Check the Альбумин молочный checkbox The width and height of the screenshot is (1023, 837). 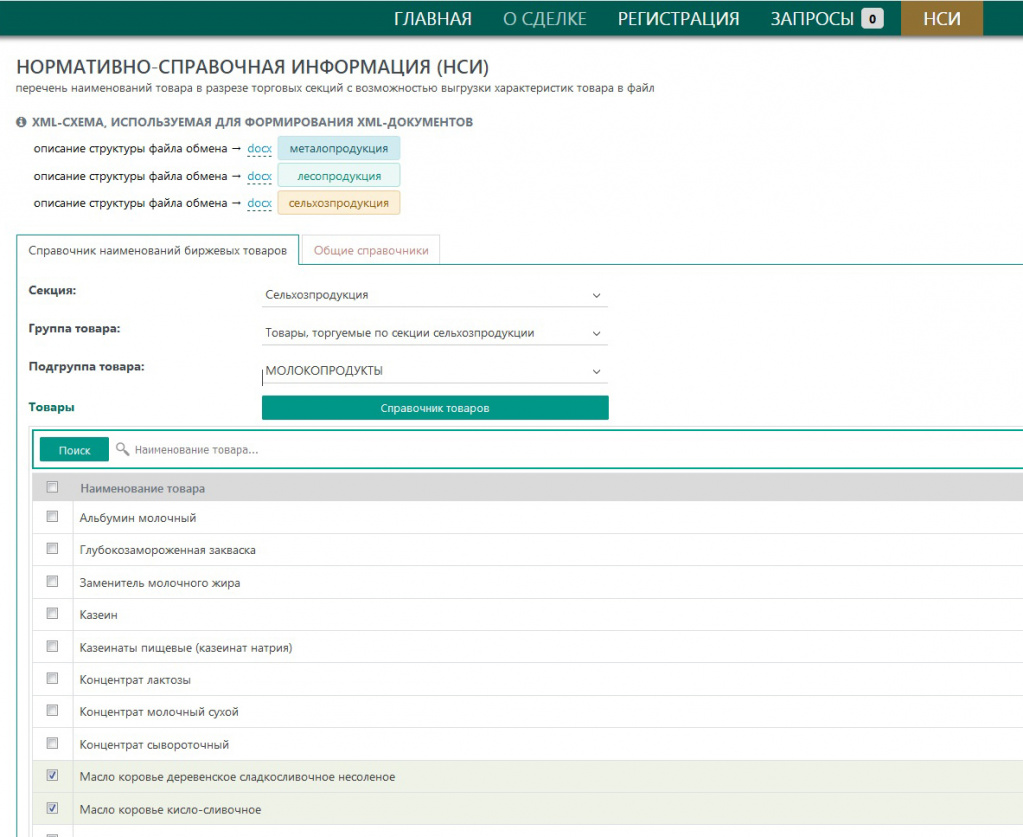click(x=52, y=518)
